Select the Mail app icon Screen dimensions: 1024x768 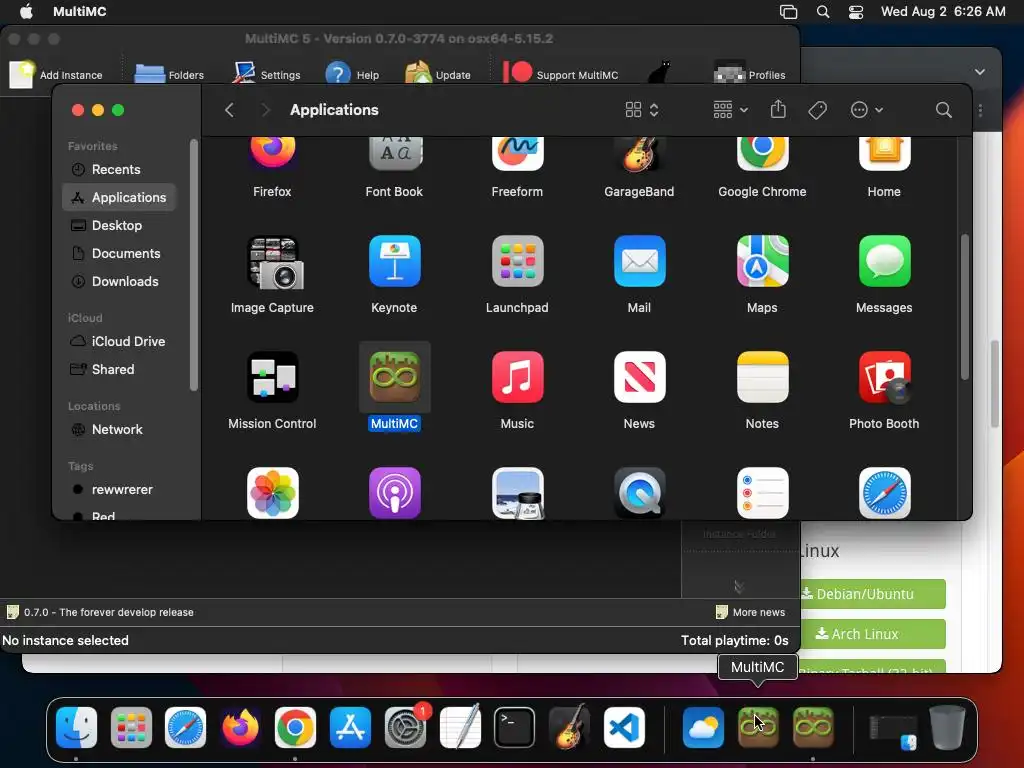coord(639,261)
